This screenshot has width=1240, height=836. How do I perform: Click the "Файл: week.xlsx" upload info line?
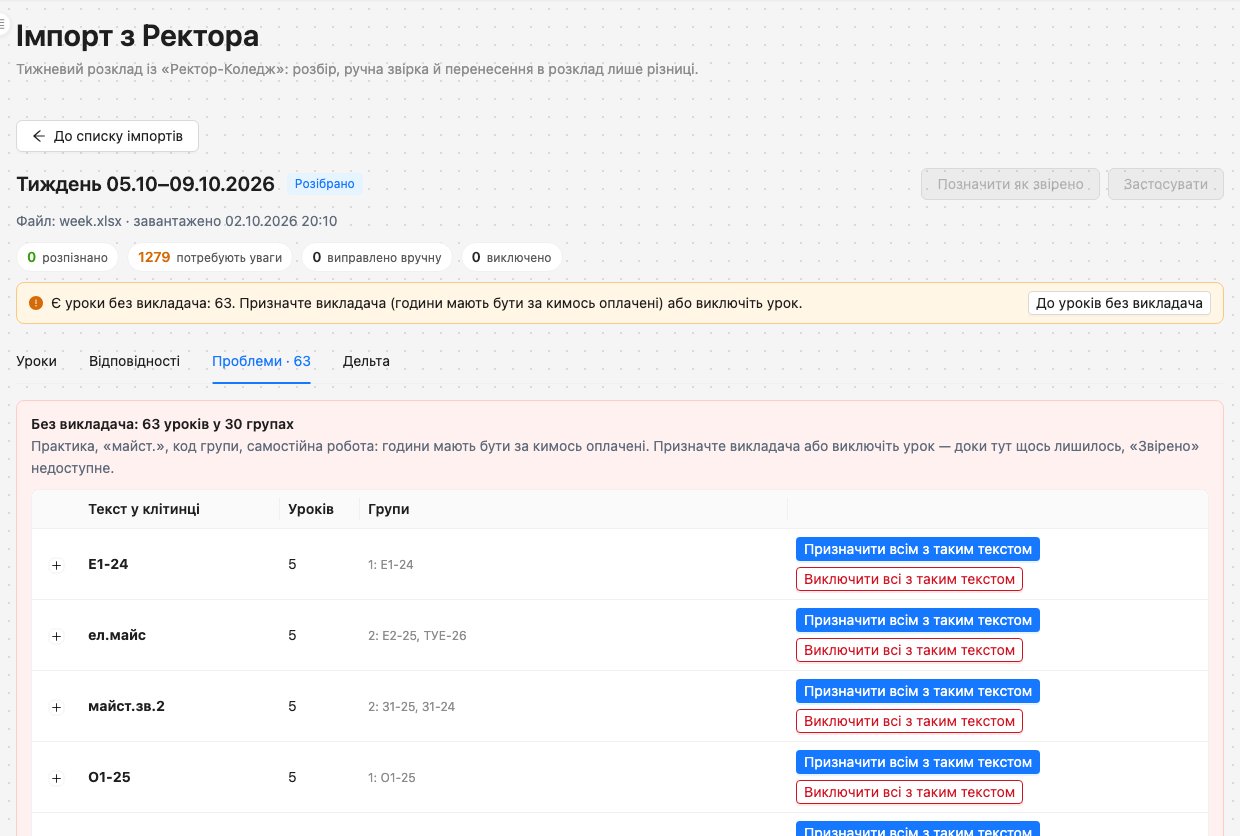tap(177, 221)
